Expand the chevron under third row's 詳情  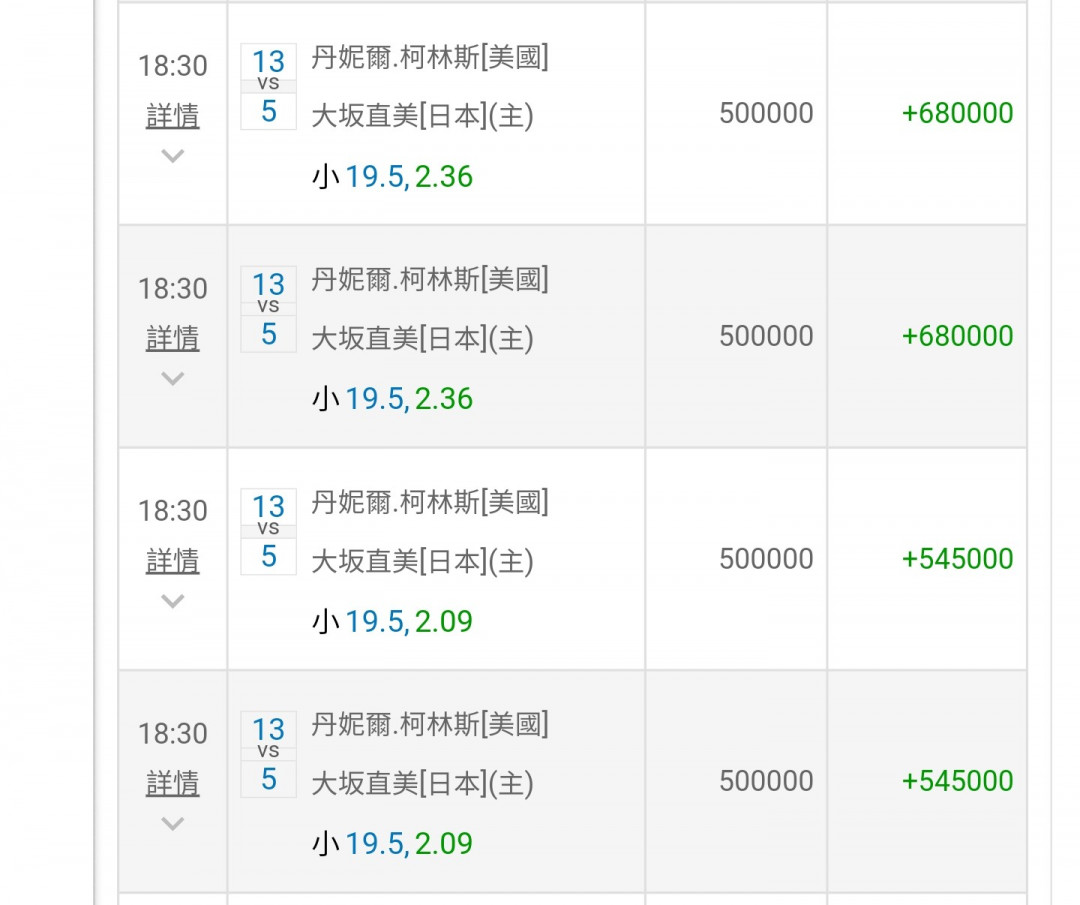click(x=172, y=601)
